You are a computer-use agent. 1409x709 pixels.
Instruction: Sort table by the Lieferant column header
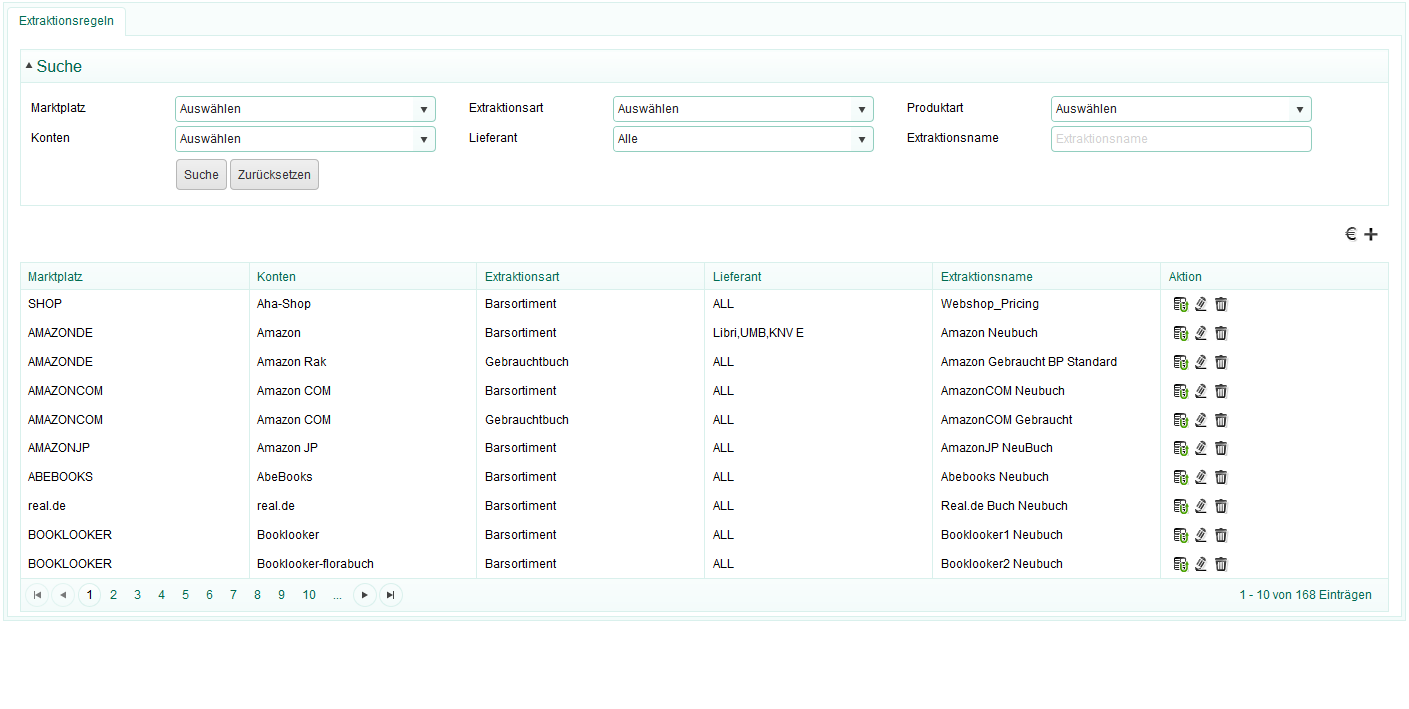point(737,277)
